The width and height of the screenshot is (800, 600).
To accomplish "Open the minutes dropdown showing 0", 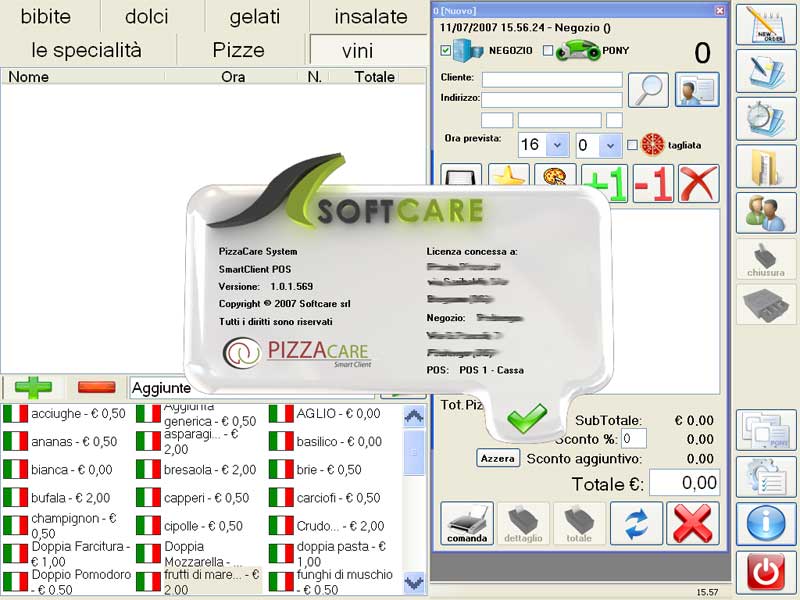I will coord(610,145).
